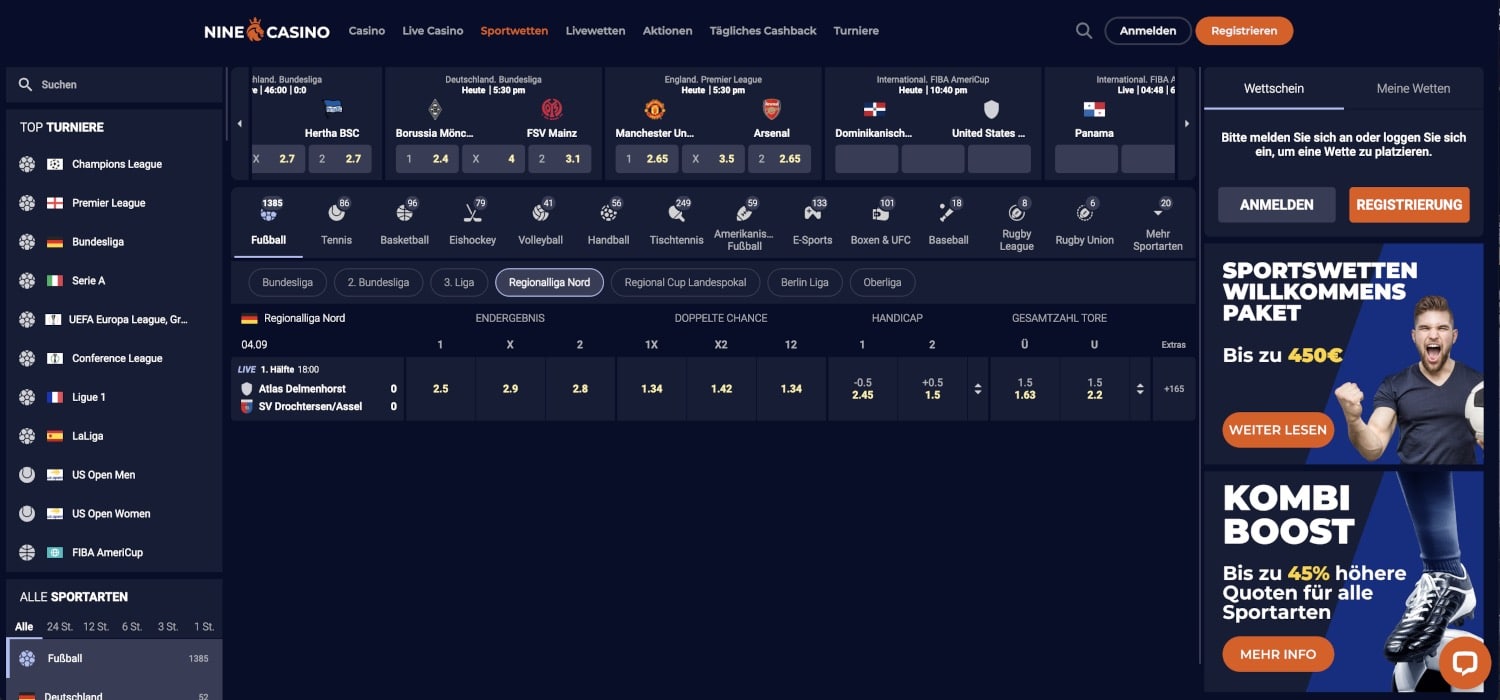The height and width of the screenshot is (700, 1500).
Task: Open the search magnifier in header
Action: (1084, 31)
